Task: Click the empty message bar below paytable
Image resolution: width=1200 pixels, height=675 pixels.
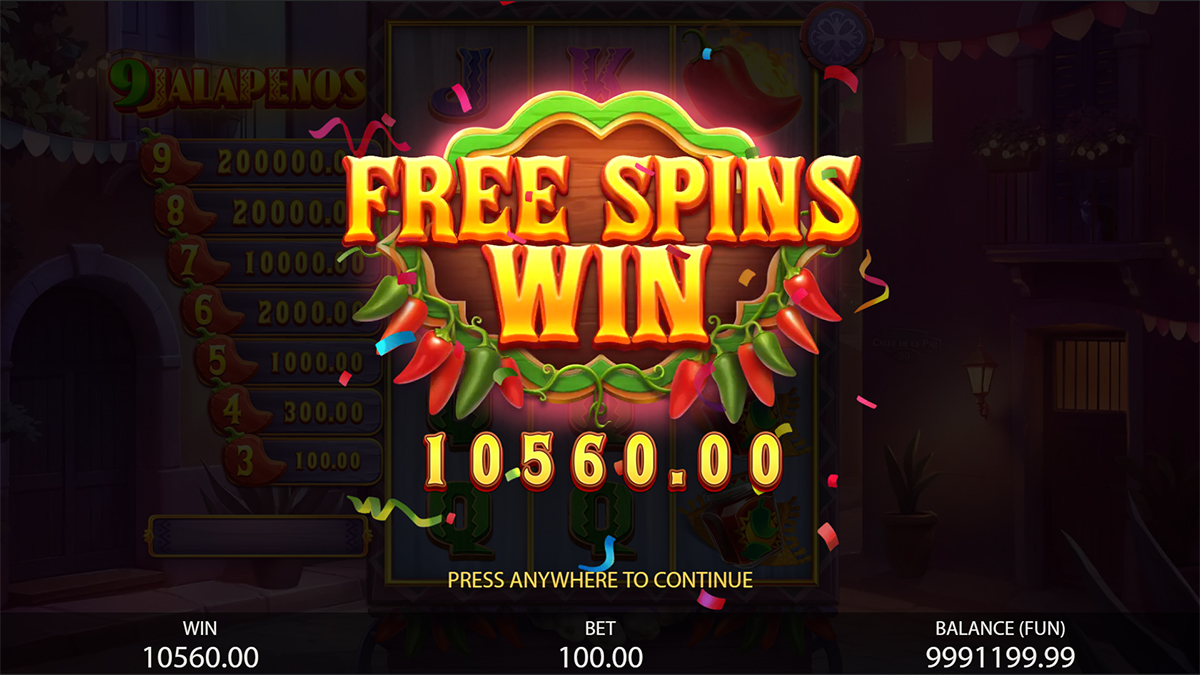Action: (x=258, y=535)
